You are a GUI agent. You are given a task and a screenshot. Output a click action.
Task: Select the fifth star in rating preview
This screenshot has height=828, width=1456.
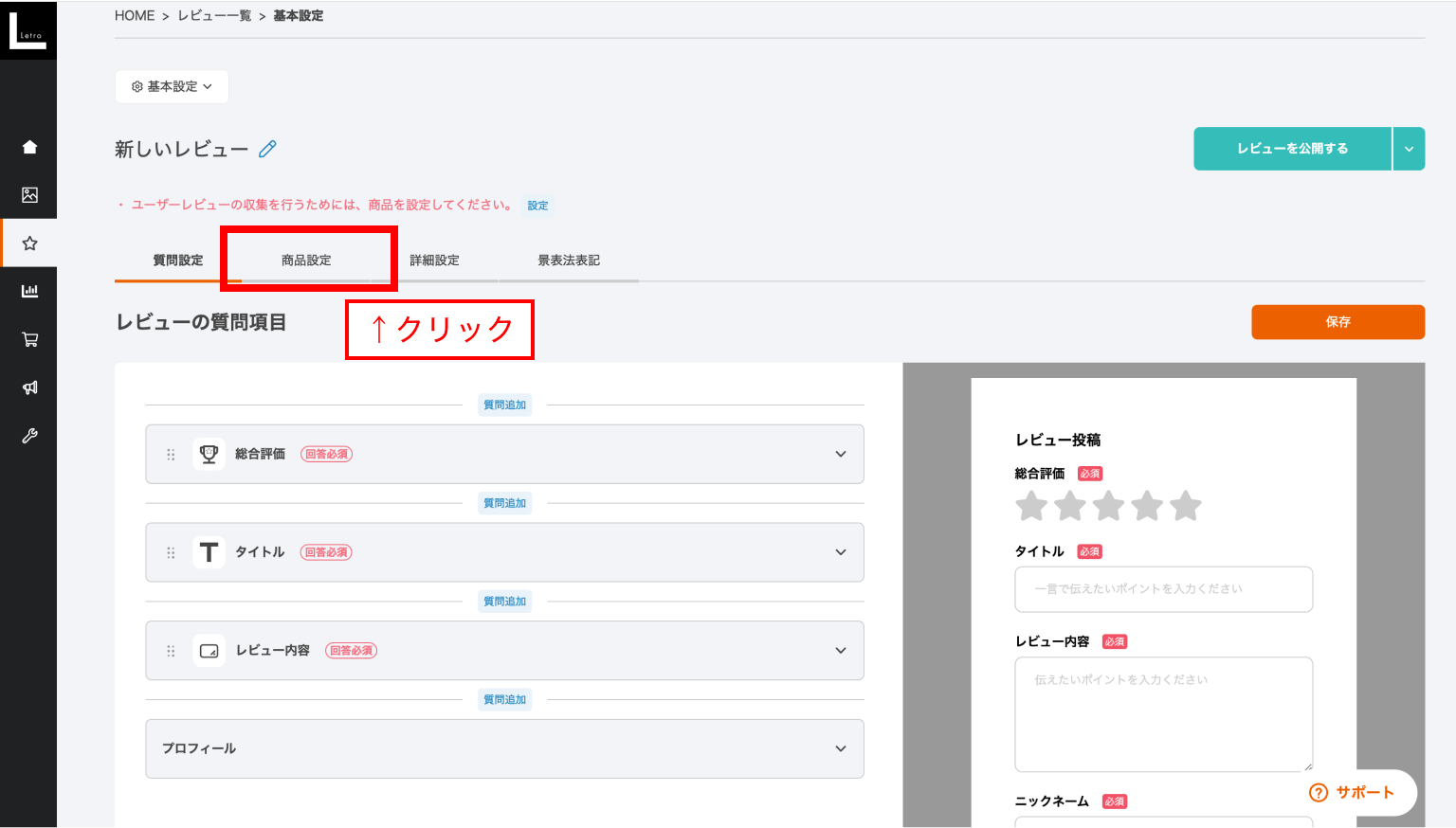coord(1185,506)
